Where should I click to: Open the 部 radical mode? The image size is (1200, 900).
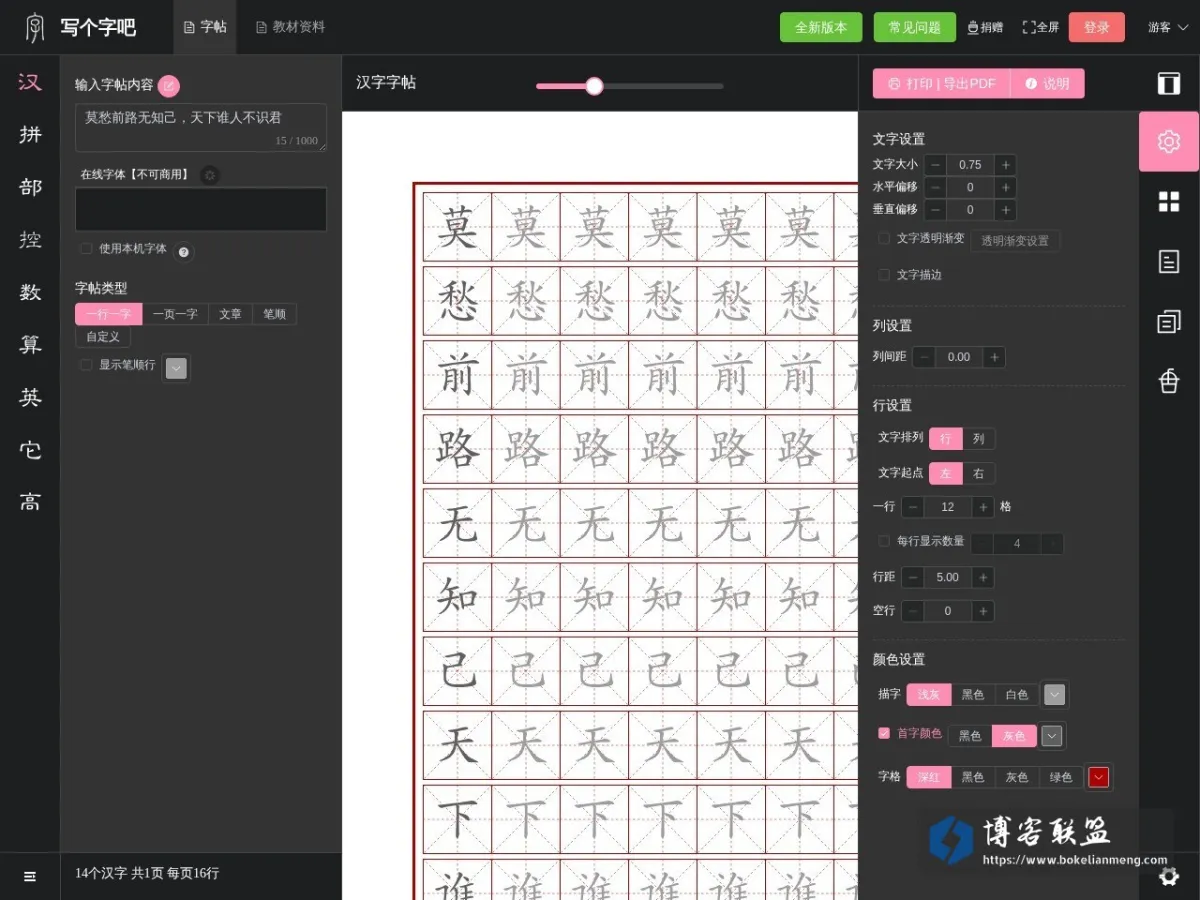click(x=30, y=187)
